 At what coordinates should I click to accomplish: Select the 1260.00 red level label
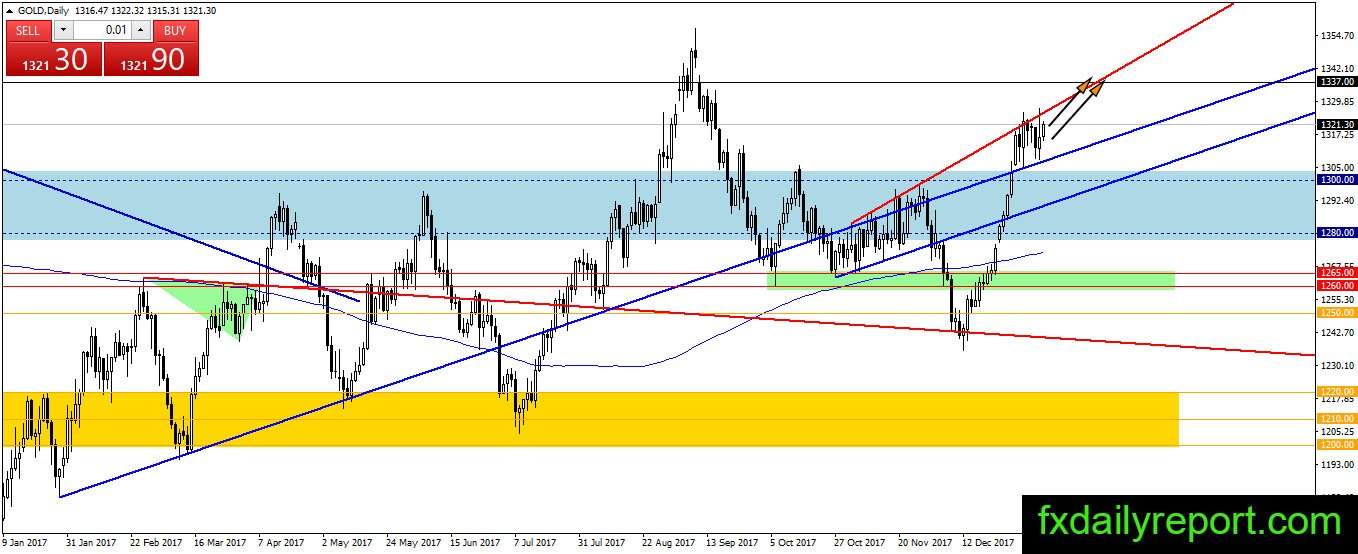tap(1336, 286)
